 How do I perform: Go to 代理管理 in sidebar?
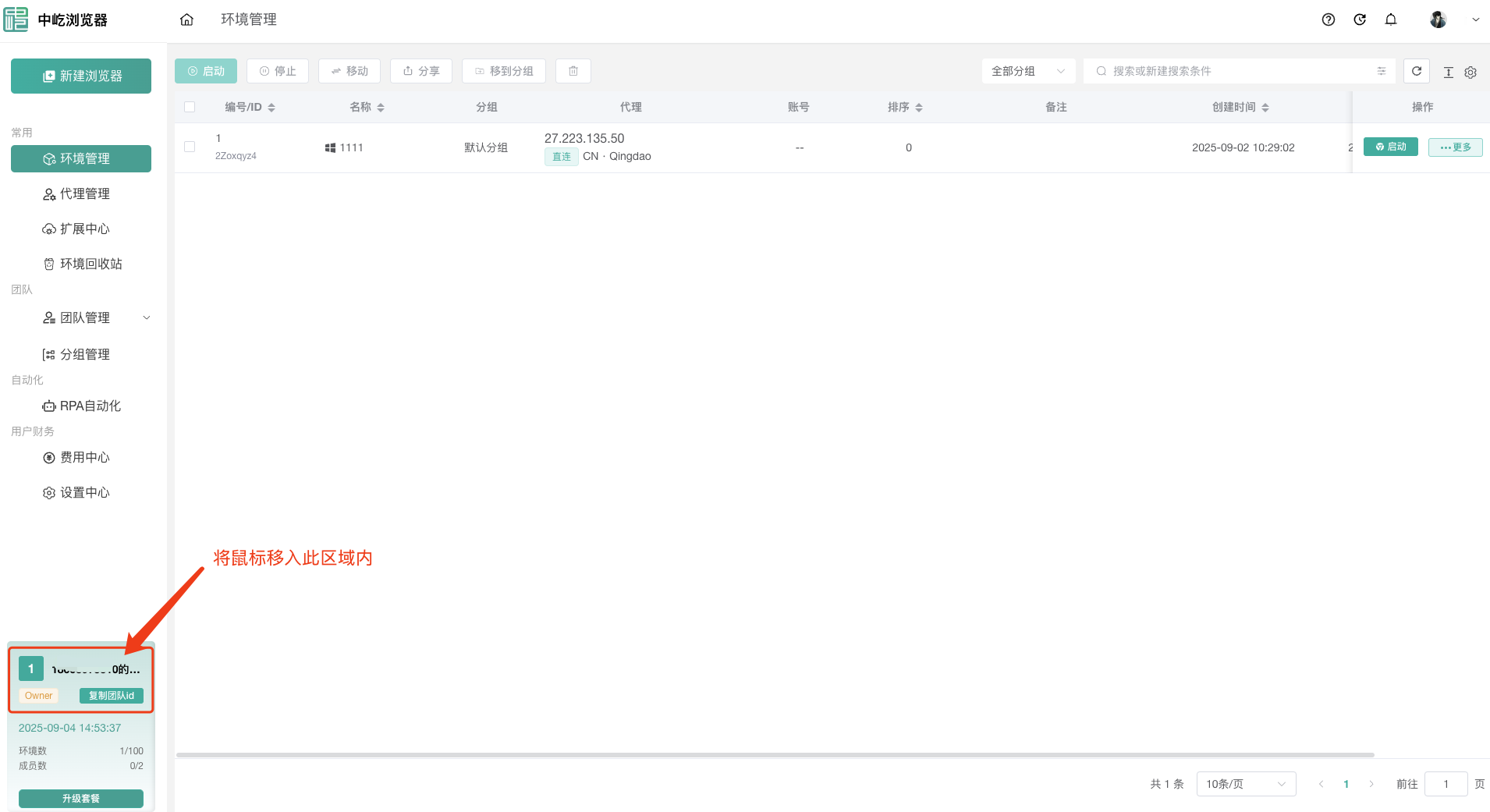tap(84, 193)
